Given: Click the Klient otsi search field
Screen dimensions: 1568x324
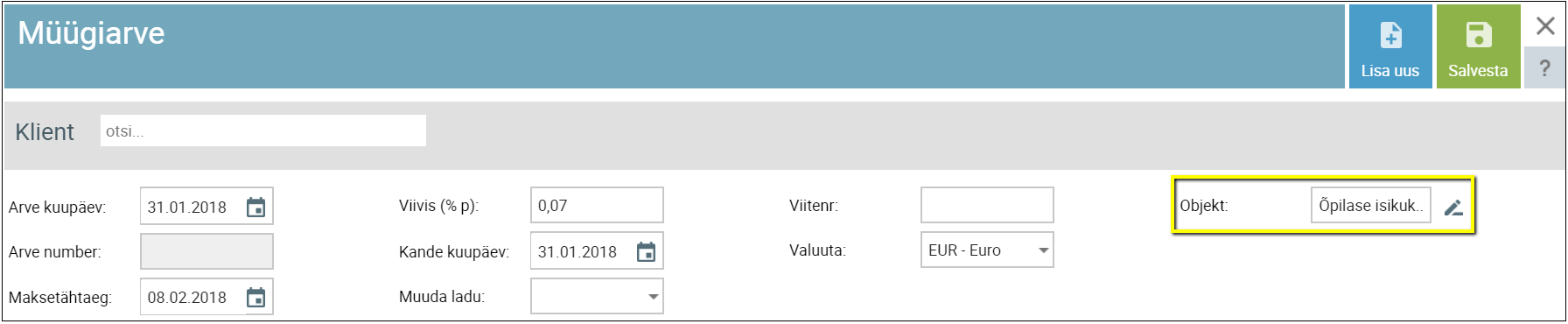Looking at the screenshot, I should click(263, 130).
